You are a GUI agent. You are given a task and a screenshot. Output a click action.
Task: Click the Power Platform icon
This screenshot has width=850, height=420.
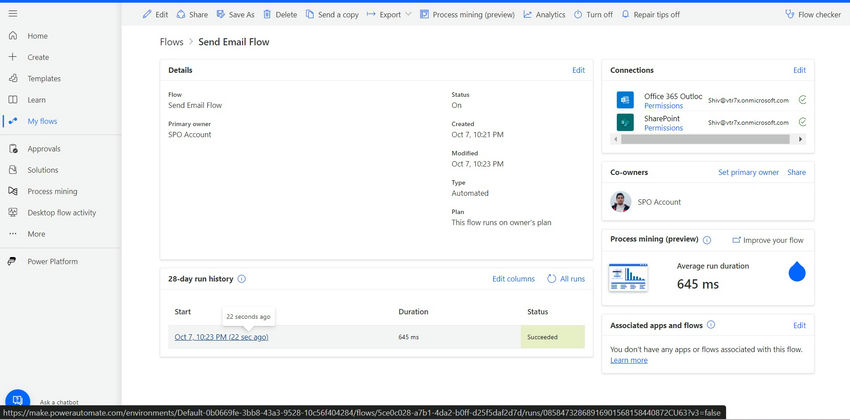tap(13, 261)
